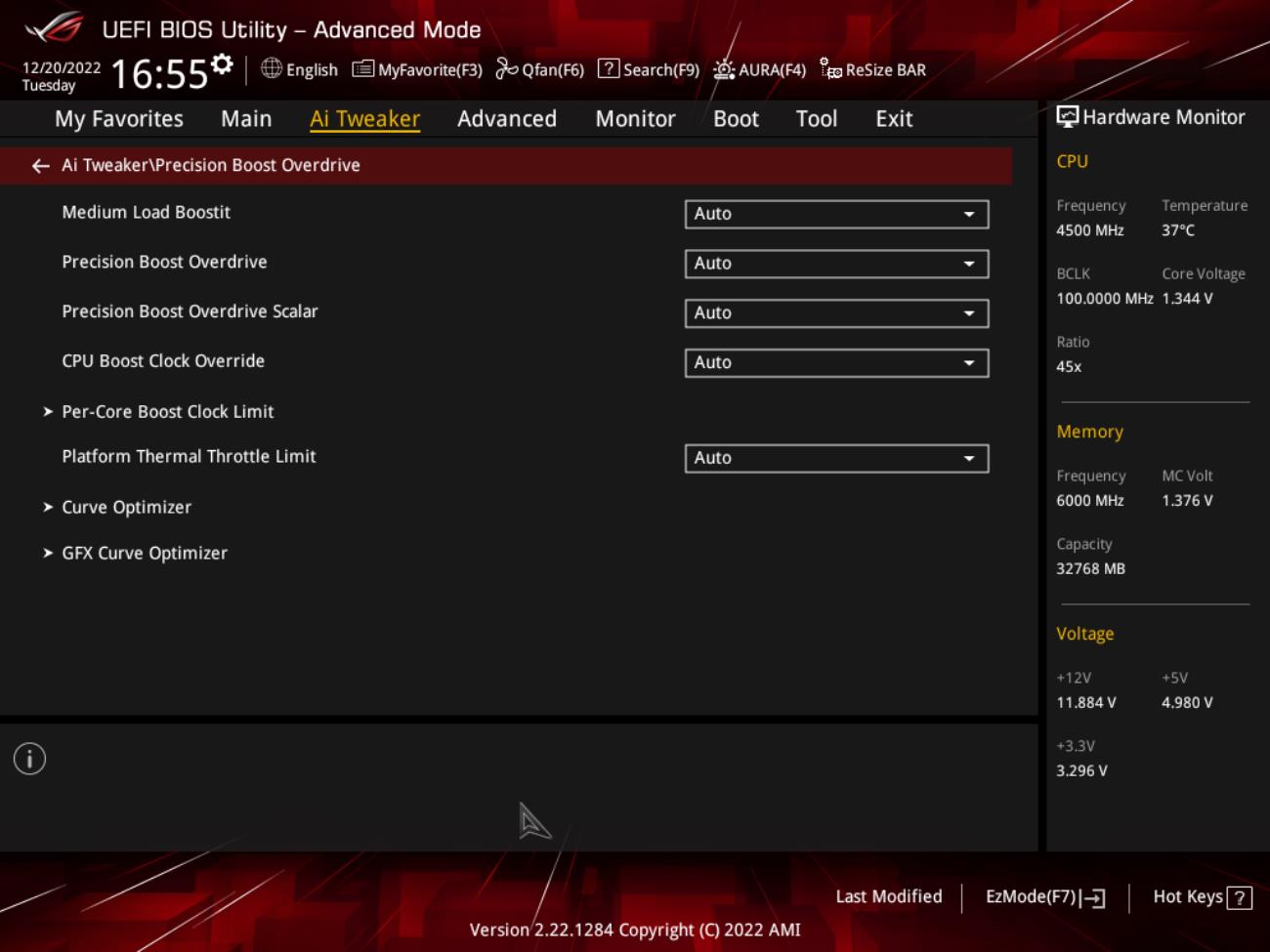
Task: Open Platform Thermal Throttle Limit dropdown
Action: point(836,459)
